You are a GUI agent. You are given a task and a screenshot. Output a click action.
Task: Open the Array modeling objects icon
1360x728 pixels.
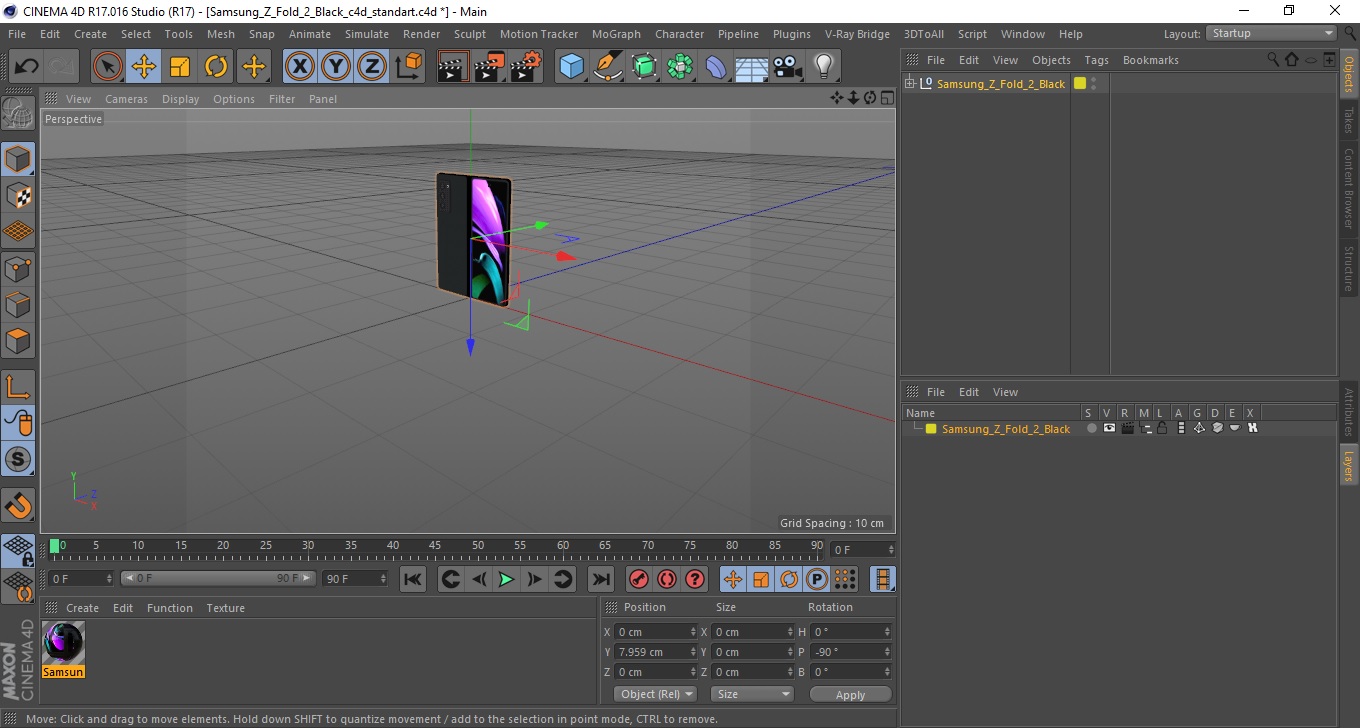point(680,67)
